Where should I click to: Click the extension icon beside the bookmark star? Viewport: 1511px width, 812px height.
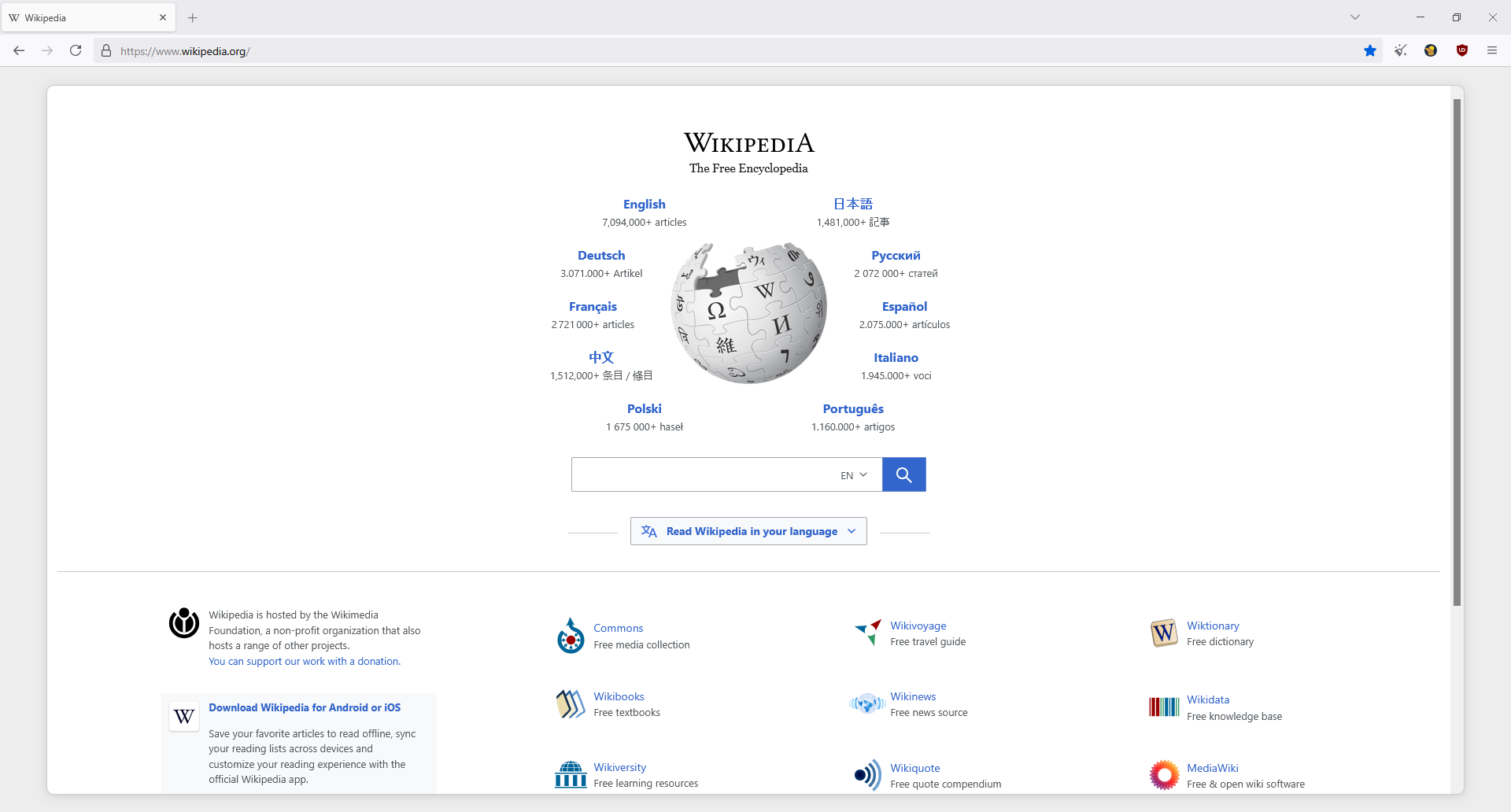(x=1401, y=51)
